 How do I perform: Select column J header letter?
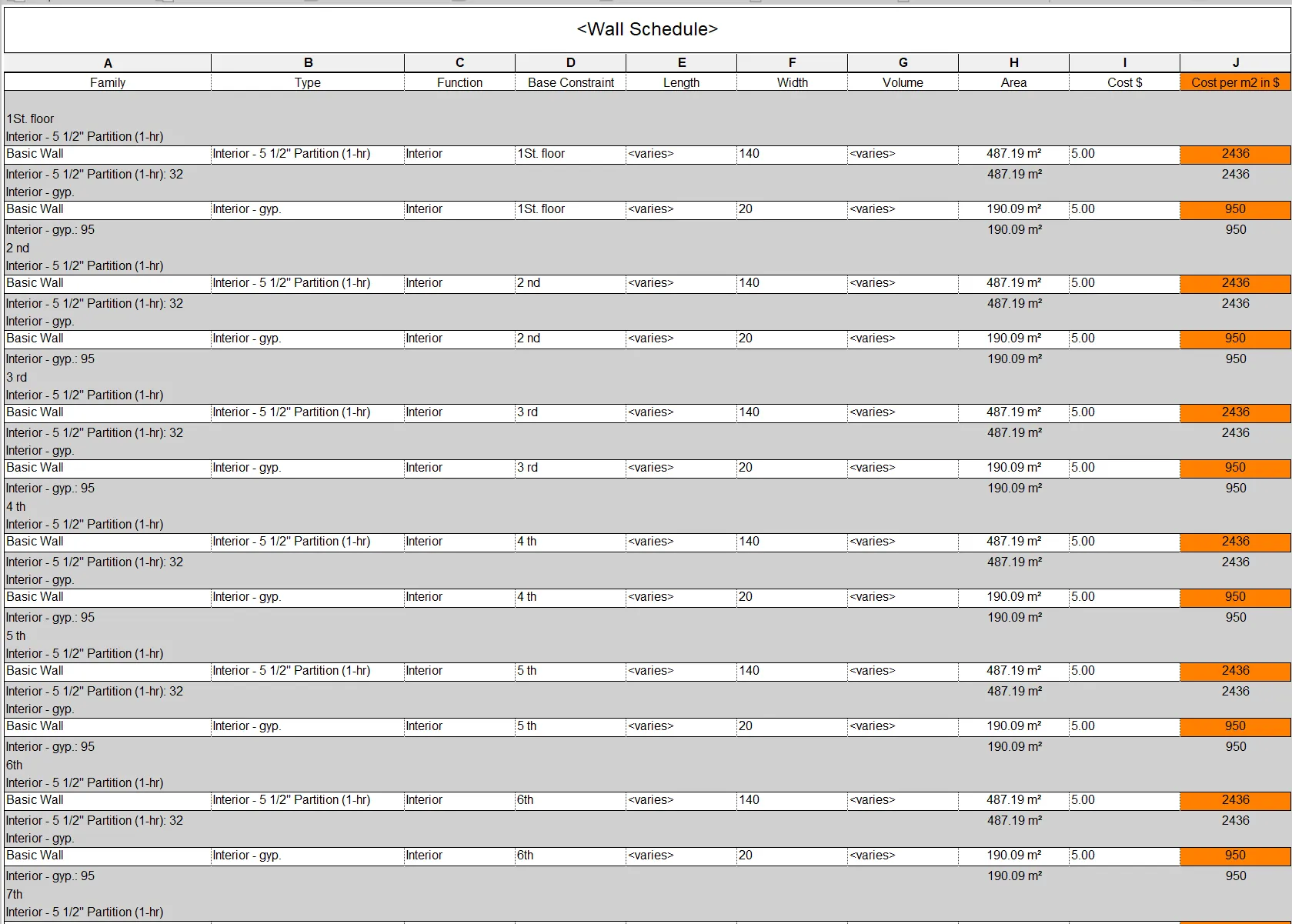point(1235,63)
